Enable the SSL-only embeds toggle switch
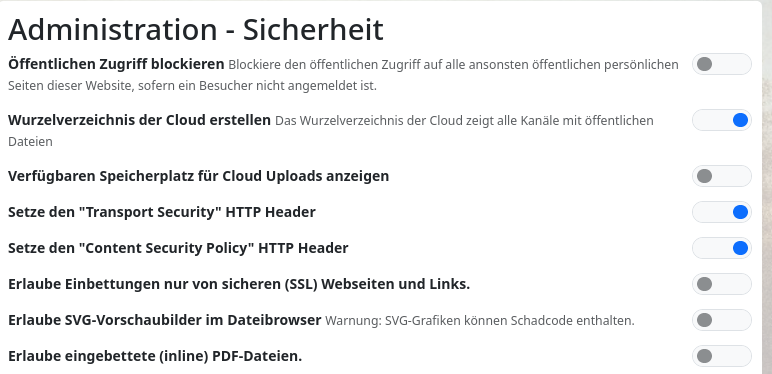 point(722,284)
